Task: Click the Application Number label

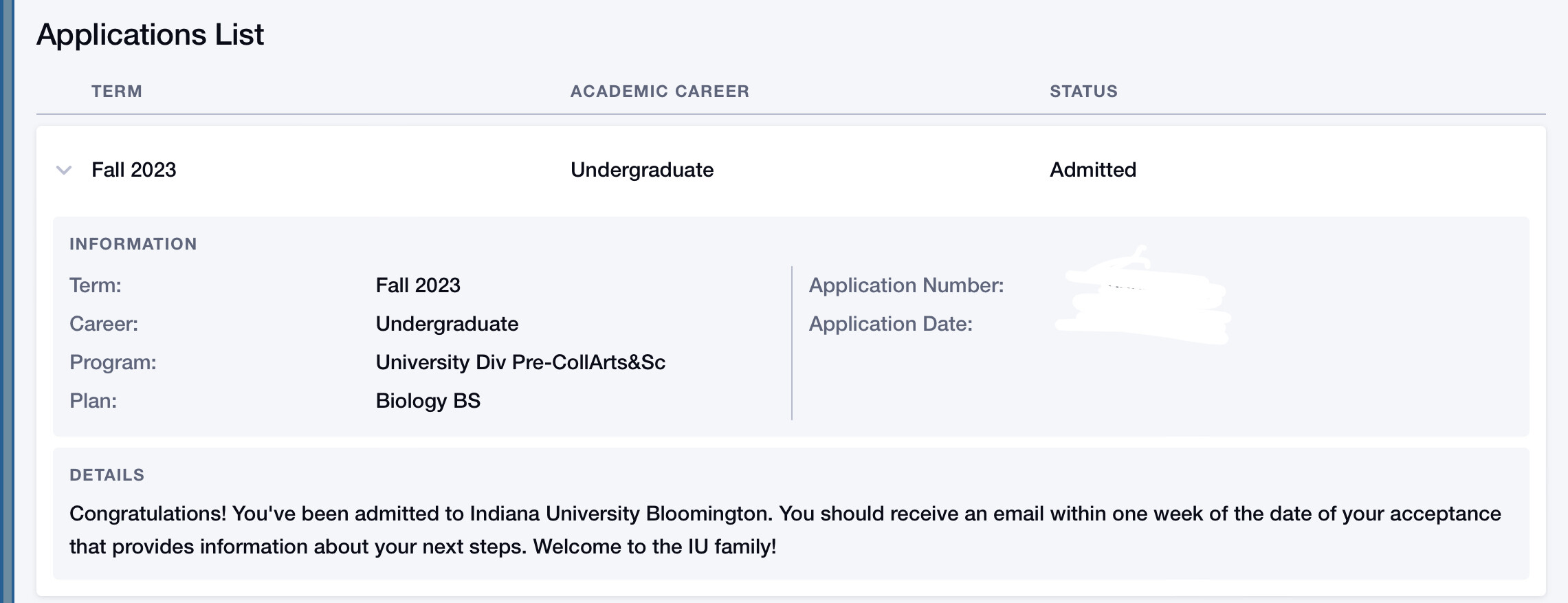Action: tap(906, 285)
